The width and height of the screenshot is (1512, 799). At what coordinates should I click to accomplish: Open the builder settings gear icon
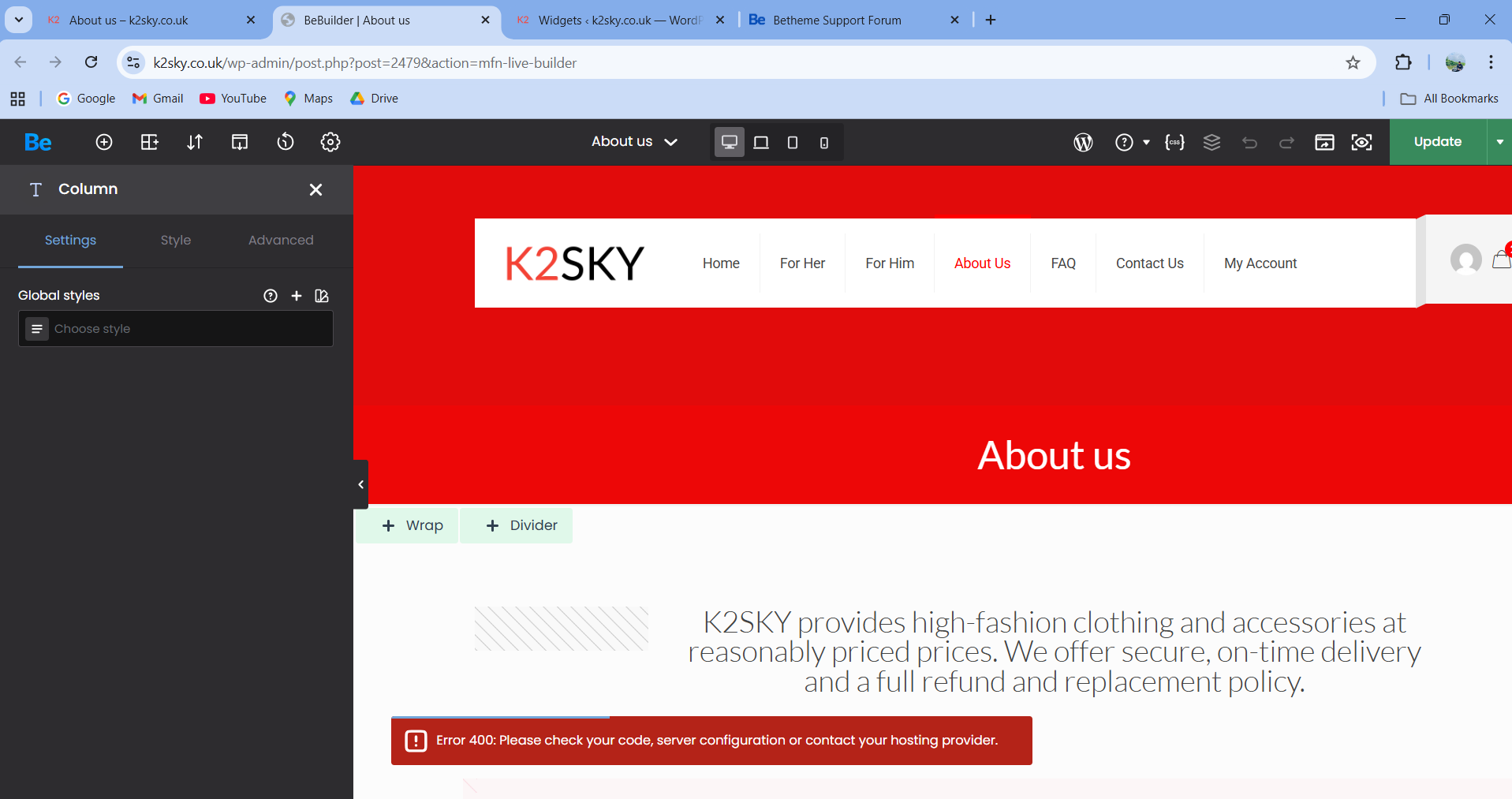pyautogui.click(x=330, y=142)
